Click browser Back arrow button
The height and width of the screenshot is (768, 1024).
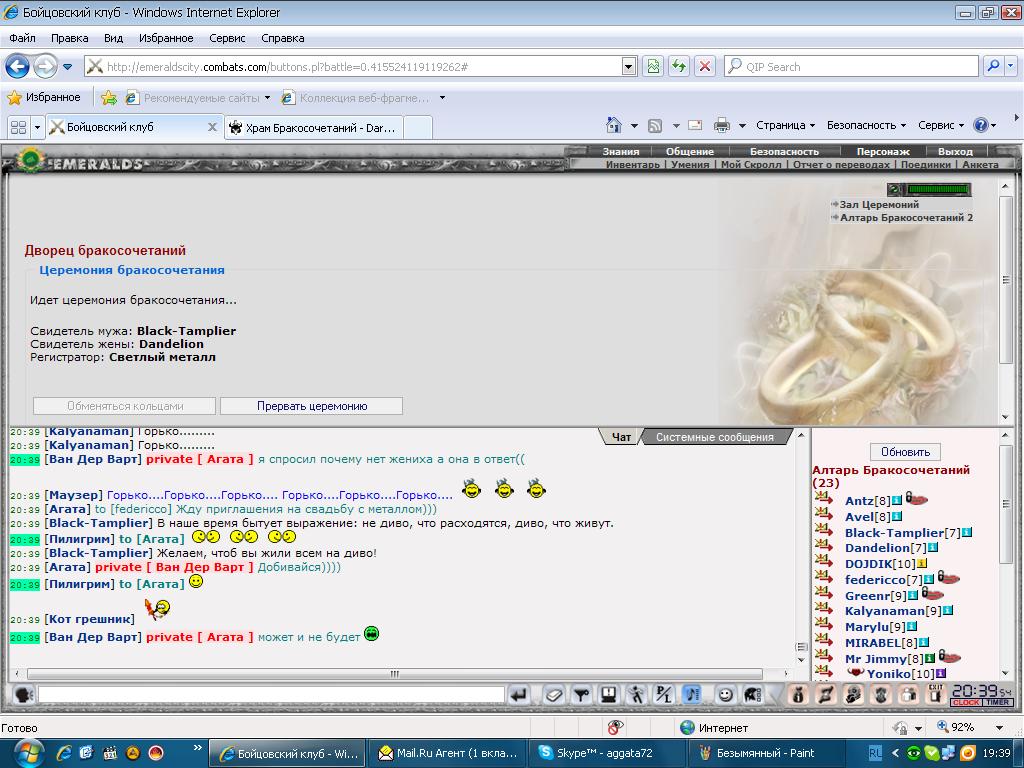pyautogui.click(x=17, y=66)
